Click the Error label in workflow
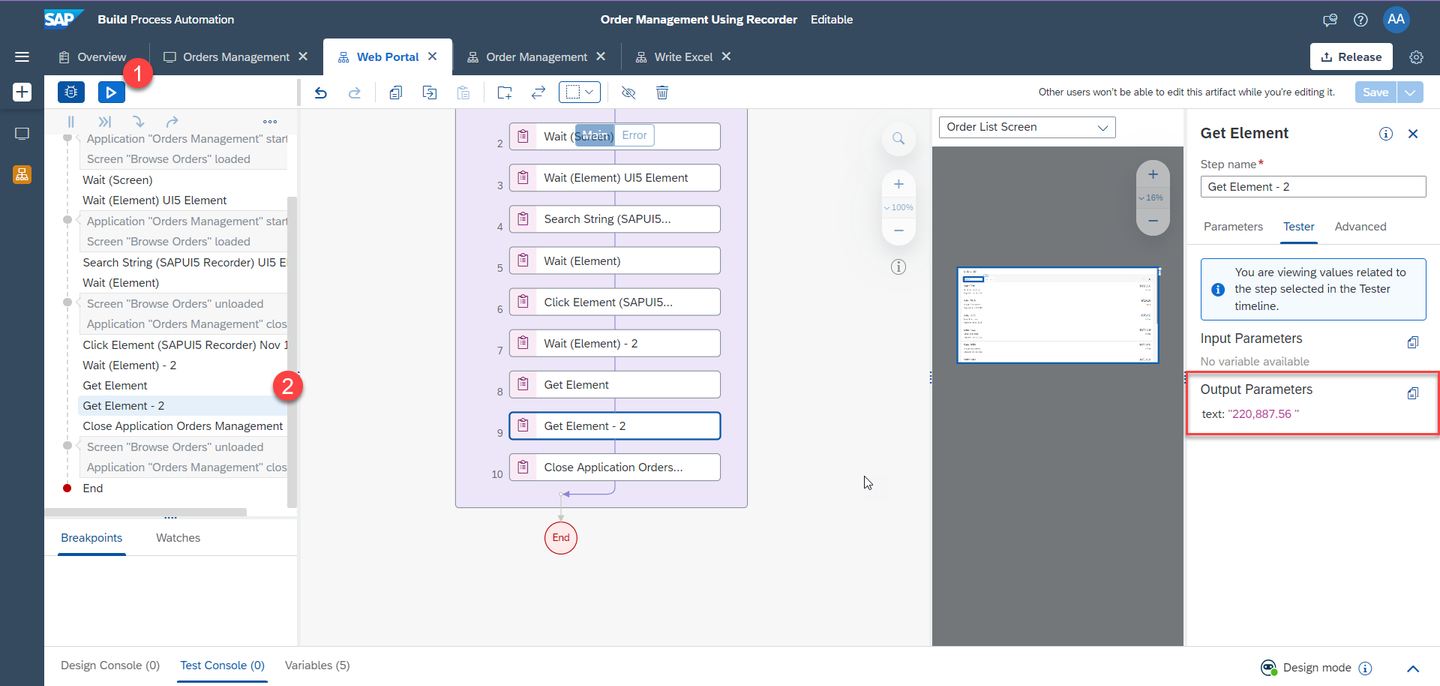 click(634, 135)
